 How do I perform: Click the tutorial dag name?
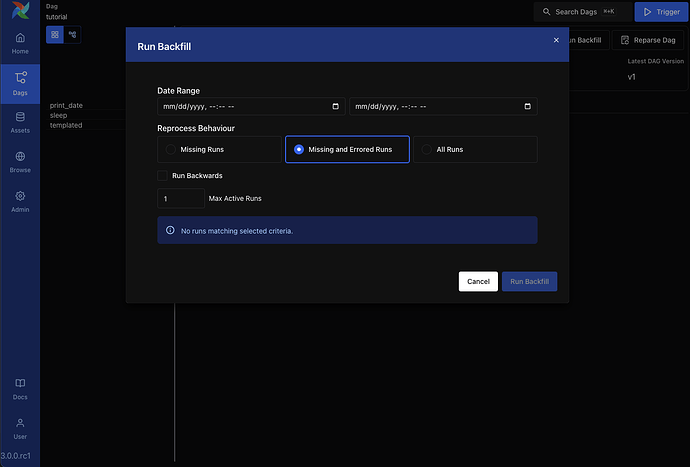pos(57,17)
